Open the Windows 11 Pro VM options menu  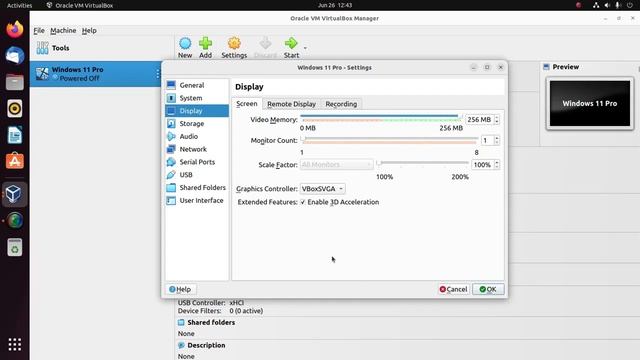pos(158,74)
